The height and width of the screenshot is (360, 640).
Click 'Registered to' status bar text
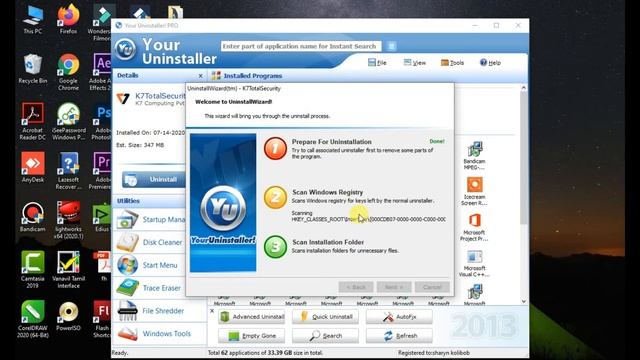click(x=434, y=353)
